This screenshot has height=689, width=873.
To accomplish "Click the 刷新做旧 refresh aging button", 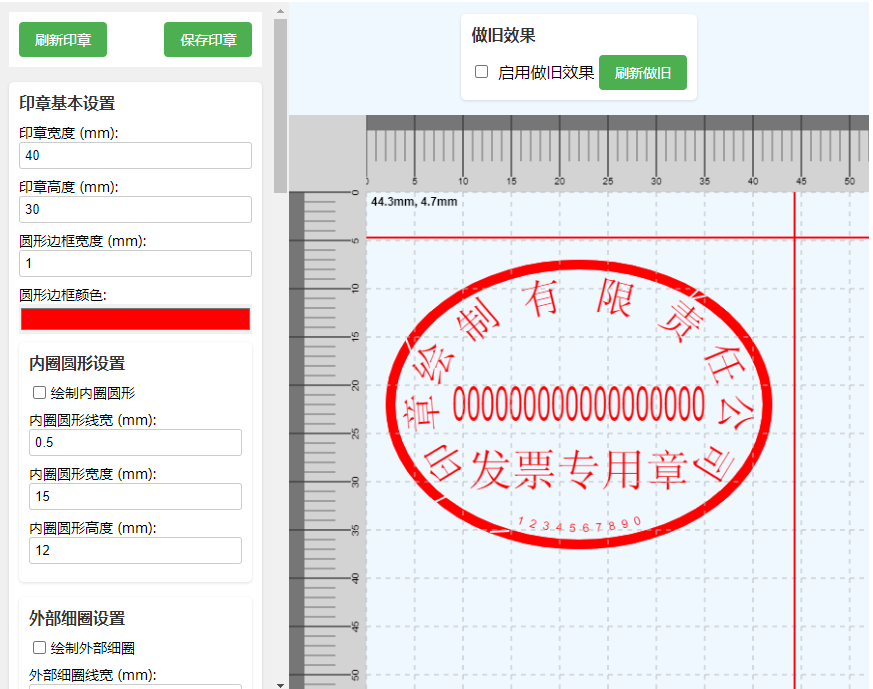I will click(x=642, y=72).
